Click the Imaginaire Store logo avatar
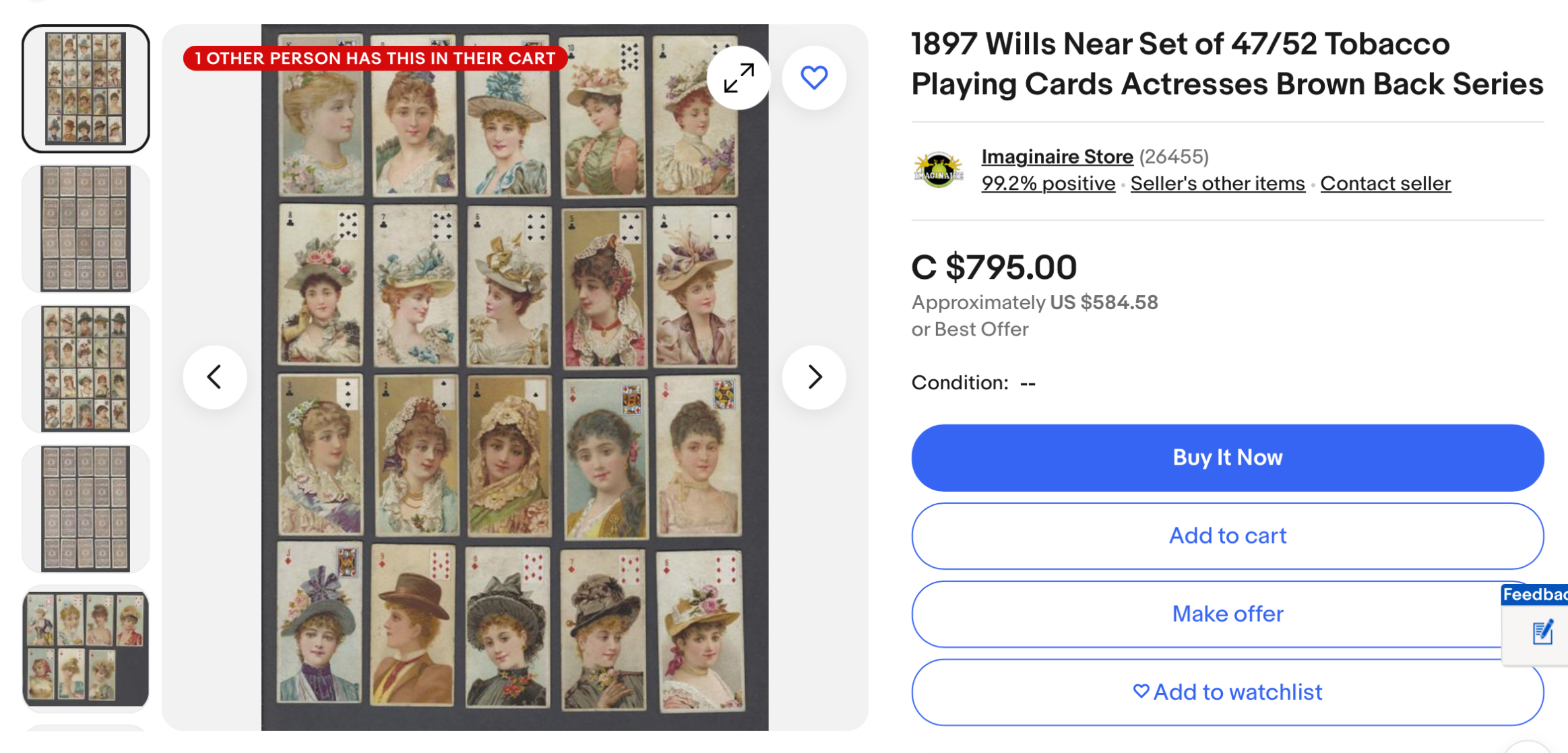 [x=938, y=170]
